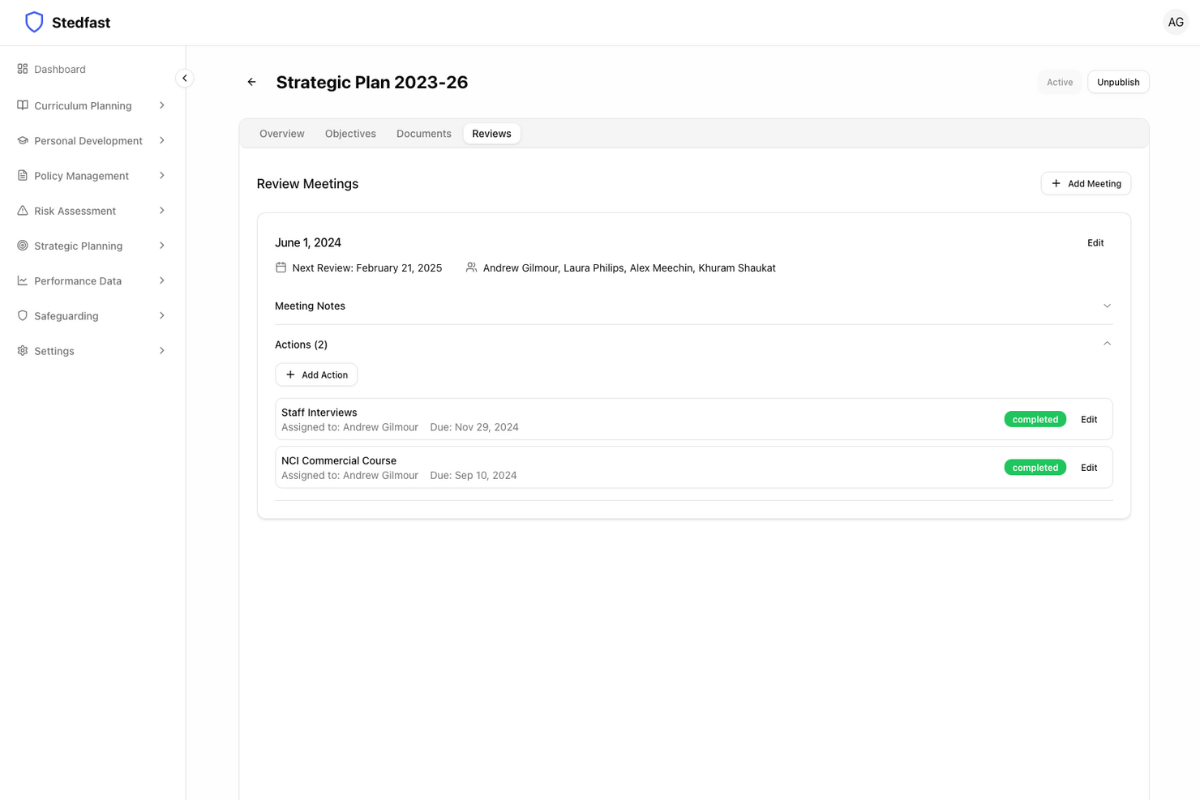
Task: Collapse the Actions (2) section
Action: click(1106, 344)
